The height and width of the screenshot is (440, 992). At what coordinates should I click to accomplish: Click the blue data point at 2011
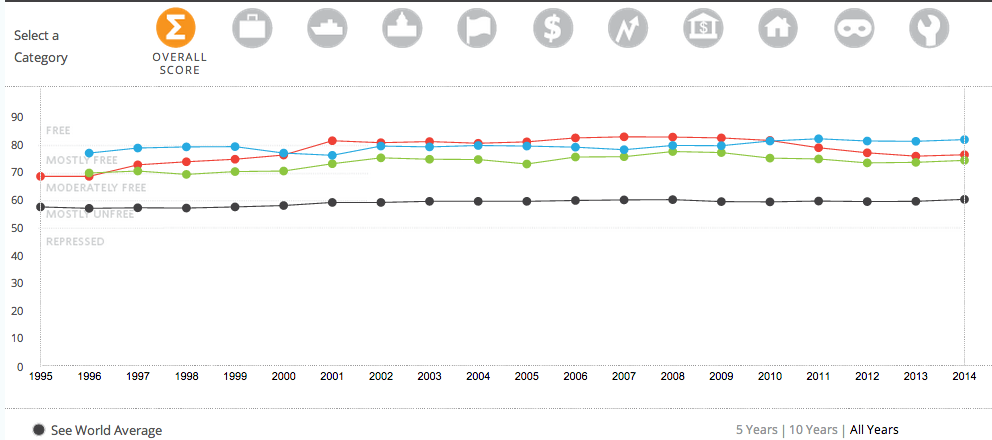(x=818, y=139)
